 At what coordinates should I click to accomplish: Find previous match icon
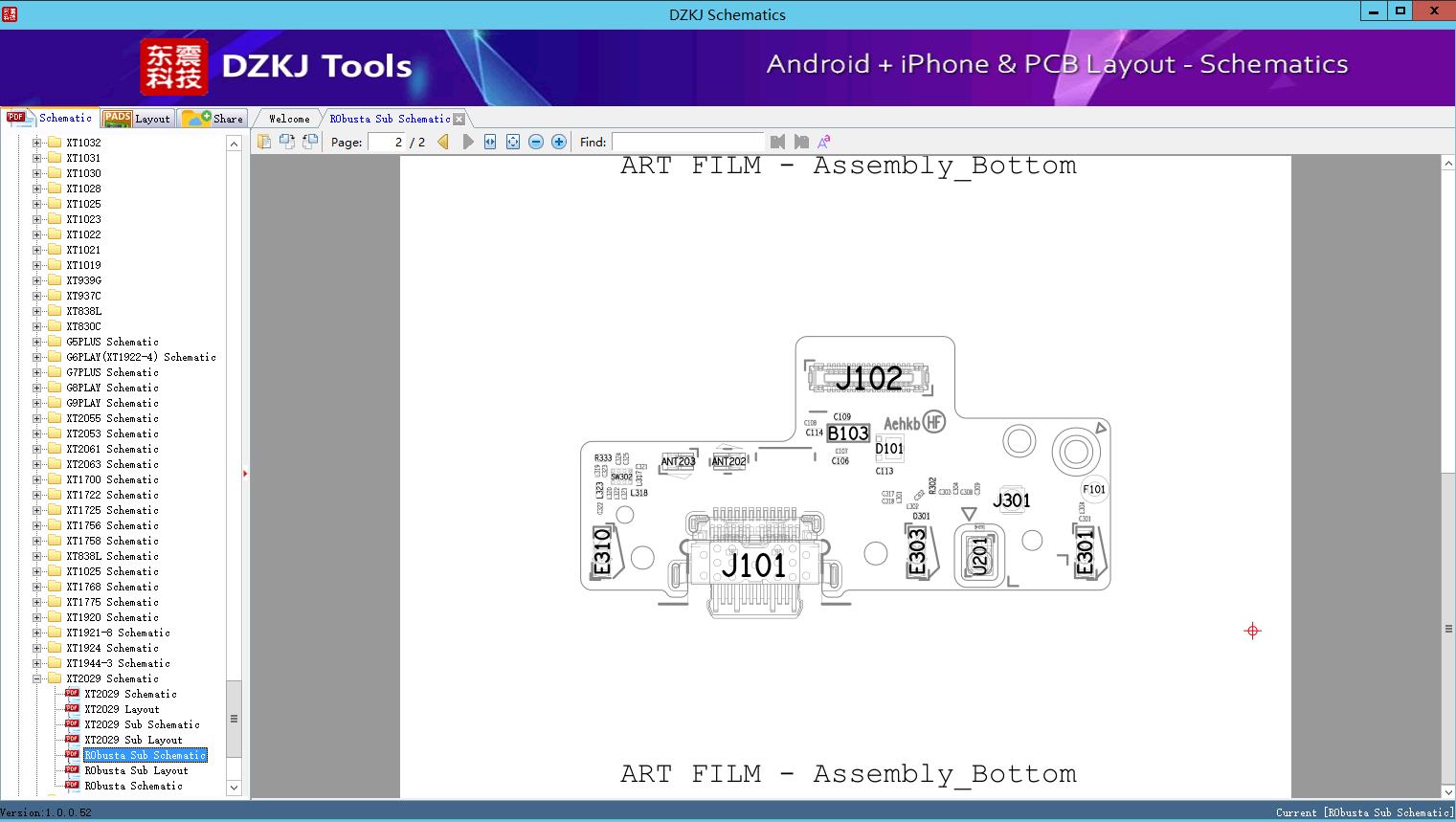click(777, 142)
